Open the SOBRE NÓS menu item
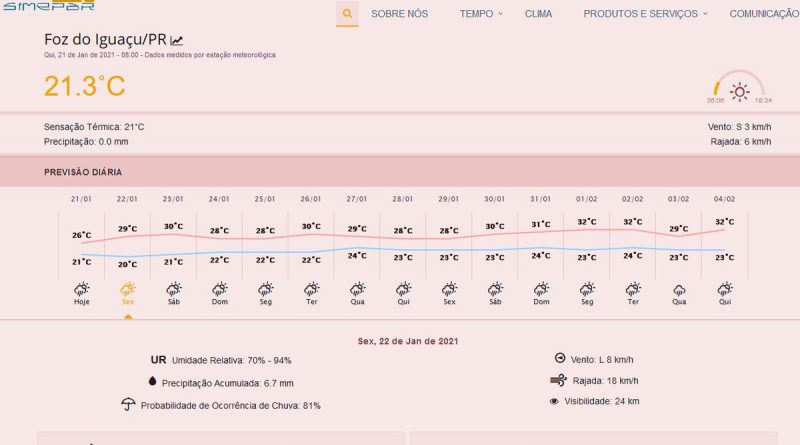This screenshot has width=800, height=445. (x=399, y=14)
